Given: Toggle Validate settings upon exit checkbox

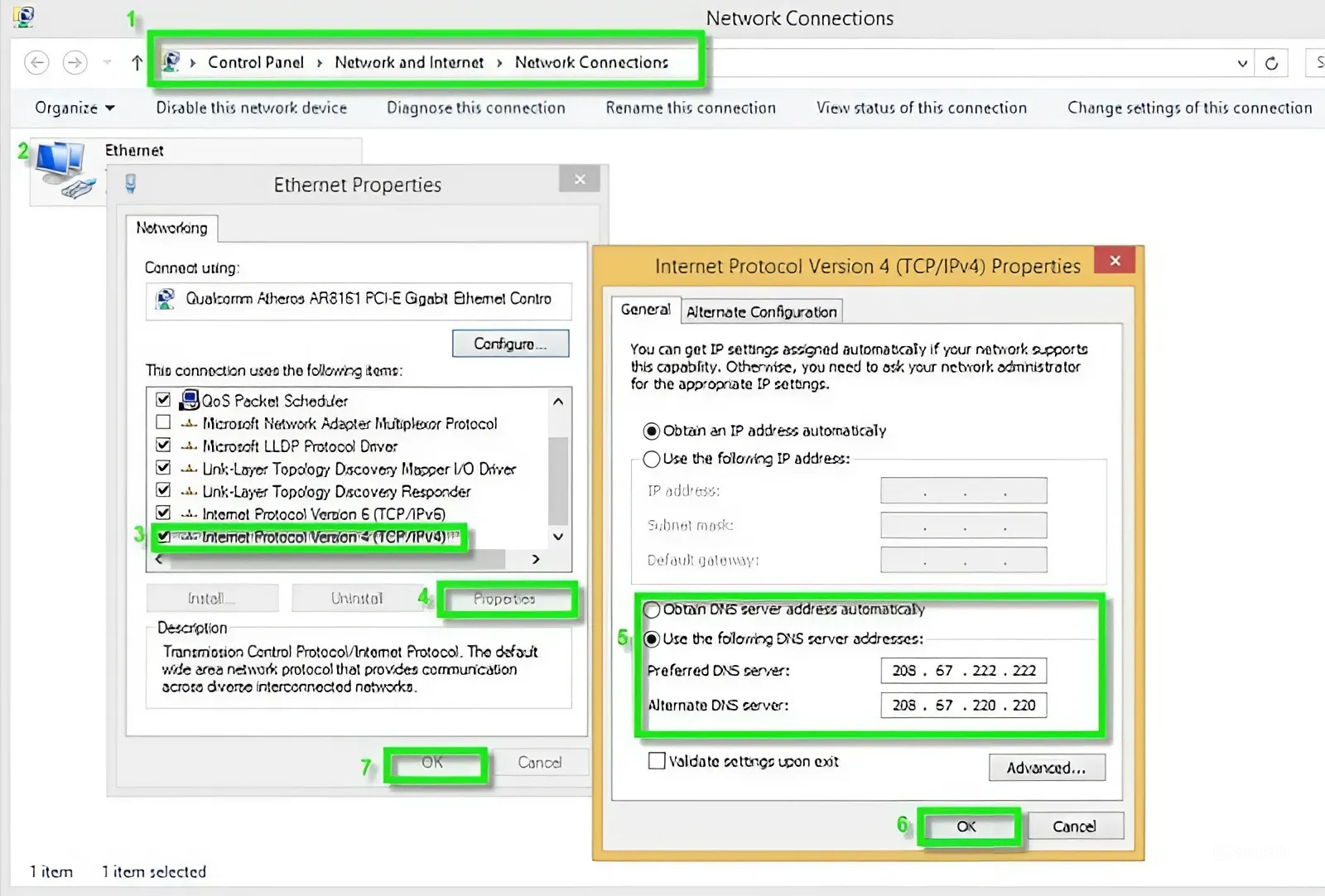Looking at the screenshot, I should tap(657, 761).
